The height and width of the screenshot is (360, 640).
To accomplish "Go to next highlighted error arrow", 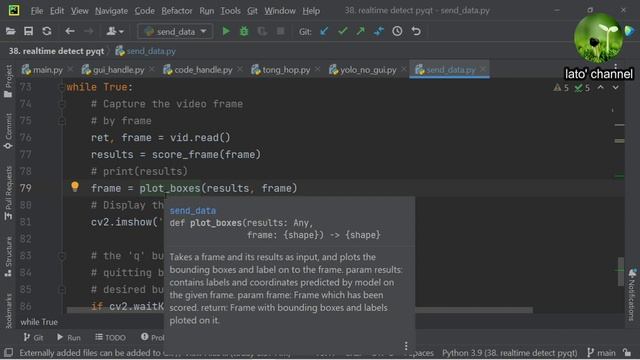I will click(x=616, y=87).
